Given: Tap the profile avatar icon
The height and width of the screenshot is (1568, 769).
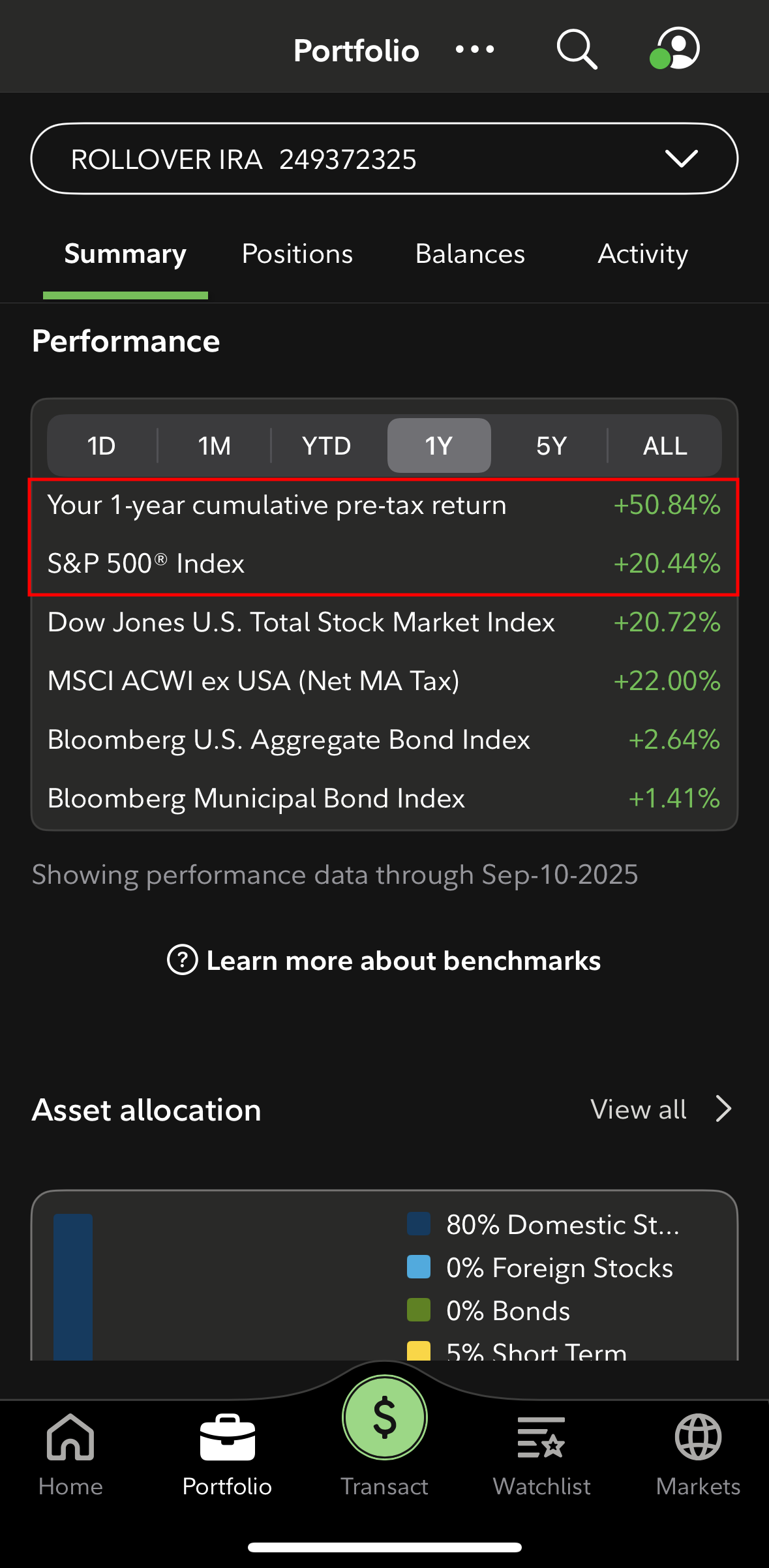Looking at the screenshot, I should [x=676, y=48].
